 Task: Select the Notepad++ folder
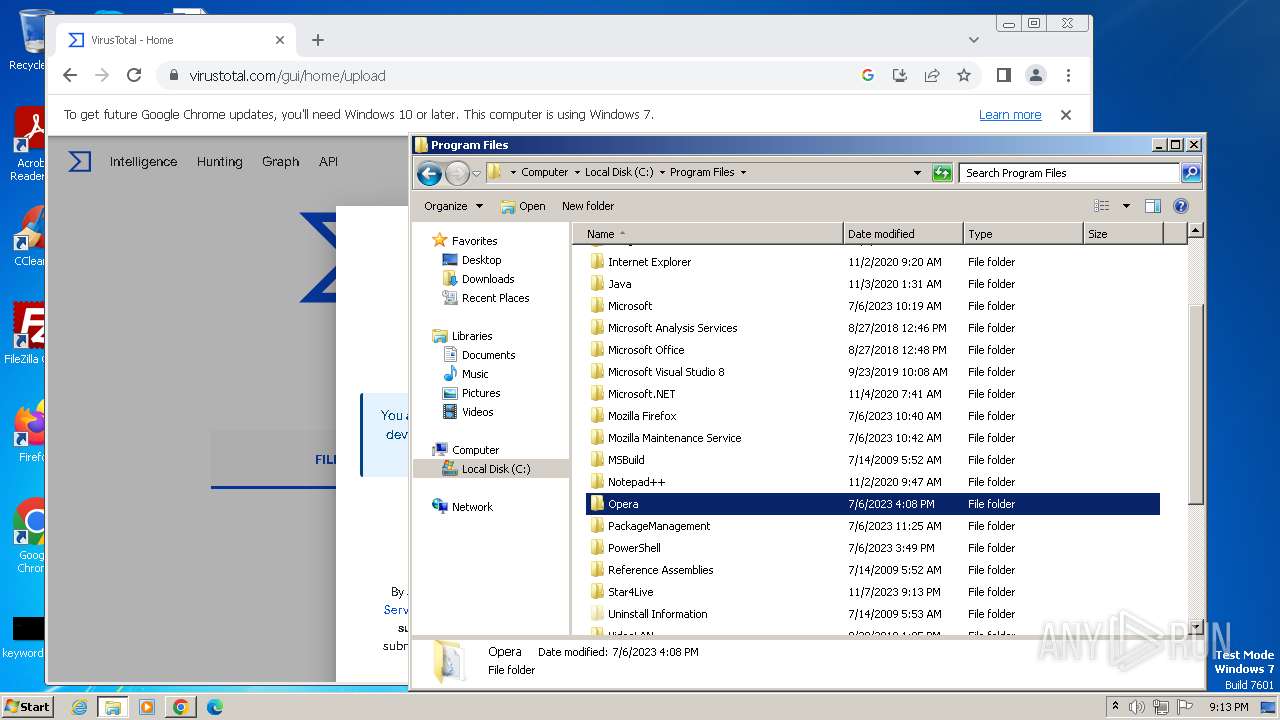point(873,482)
